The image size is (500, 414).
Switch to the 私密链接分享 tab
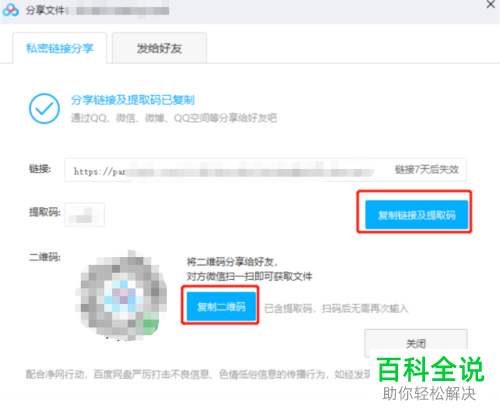coord(60,48)
